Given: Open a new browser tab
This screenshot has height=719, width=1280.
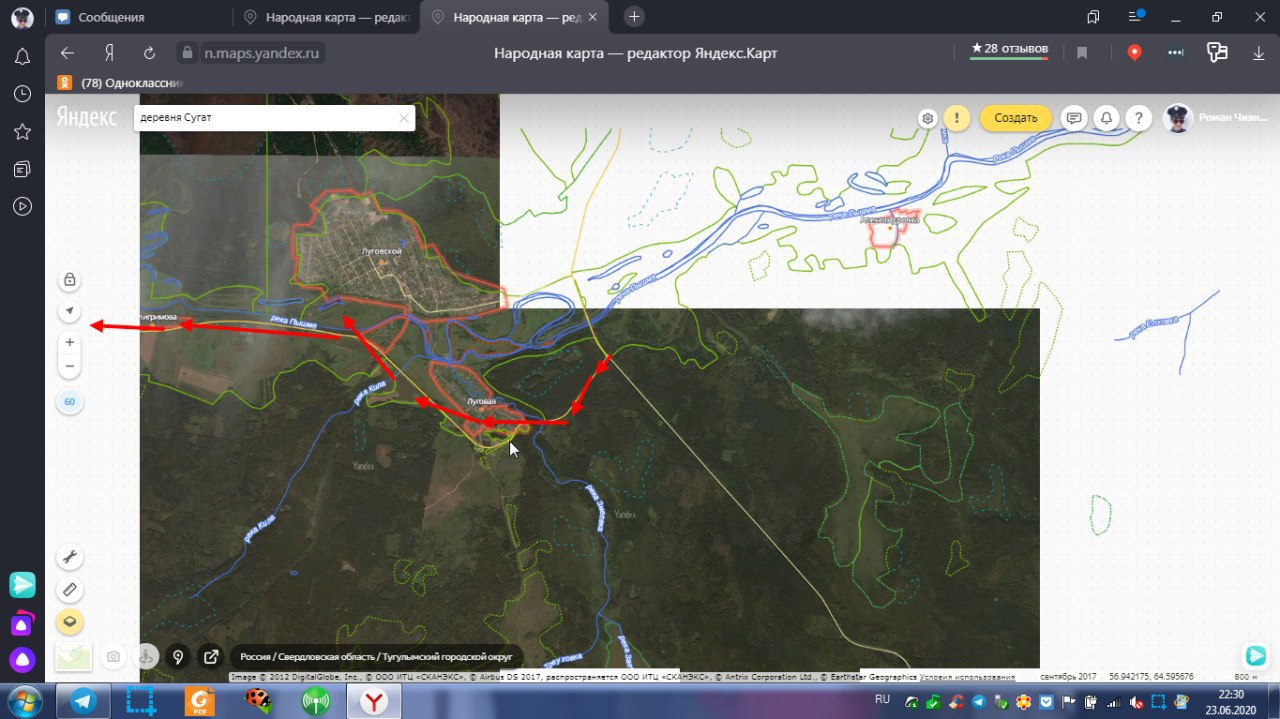Looking at the screenshot, I should pos(634,17).
